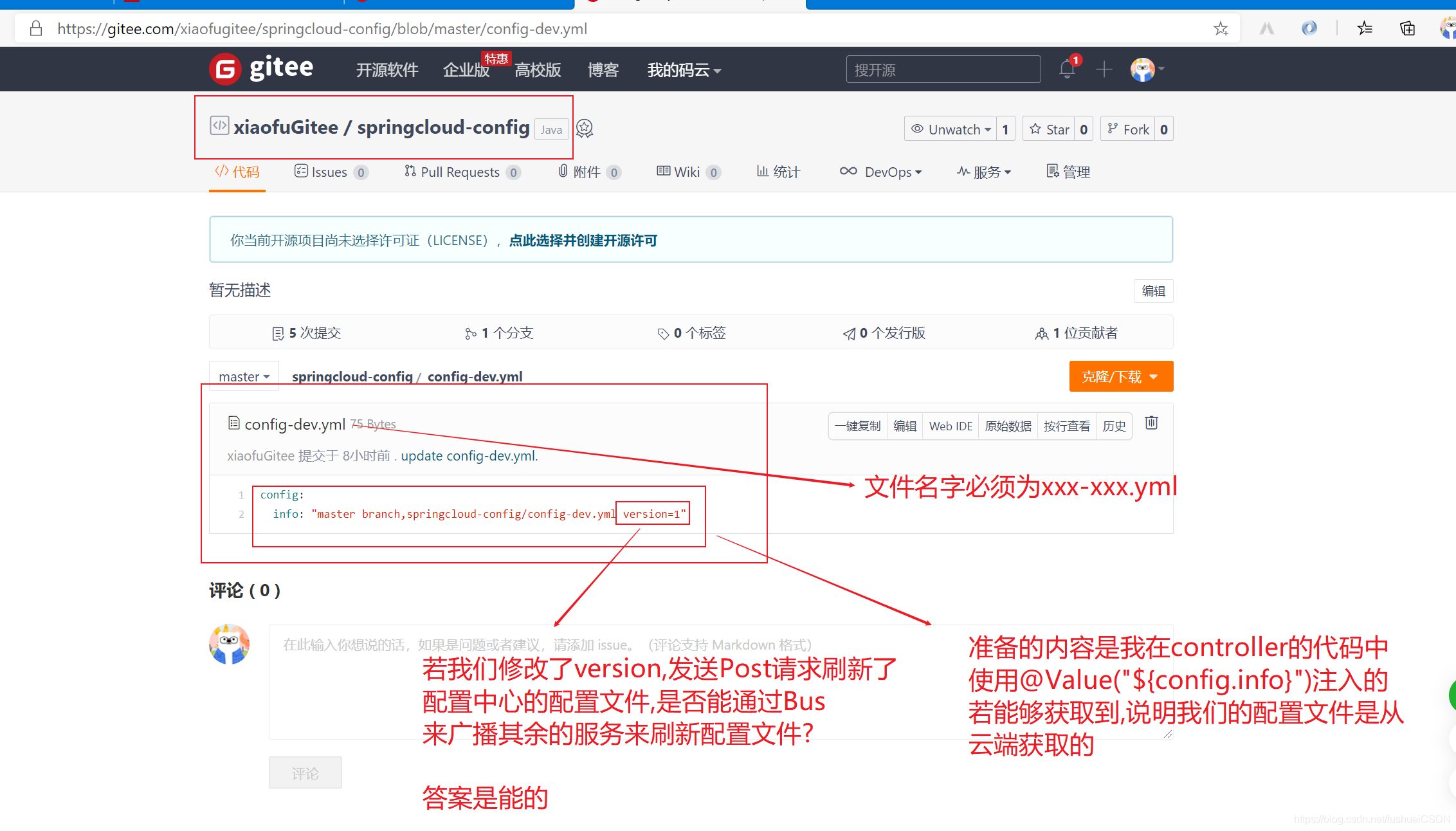
Task: View 原始数据 raw file
Action: click(x=1008, y=426)
